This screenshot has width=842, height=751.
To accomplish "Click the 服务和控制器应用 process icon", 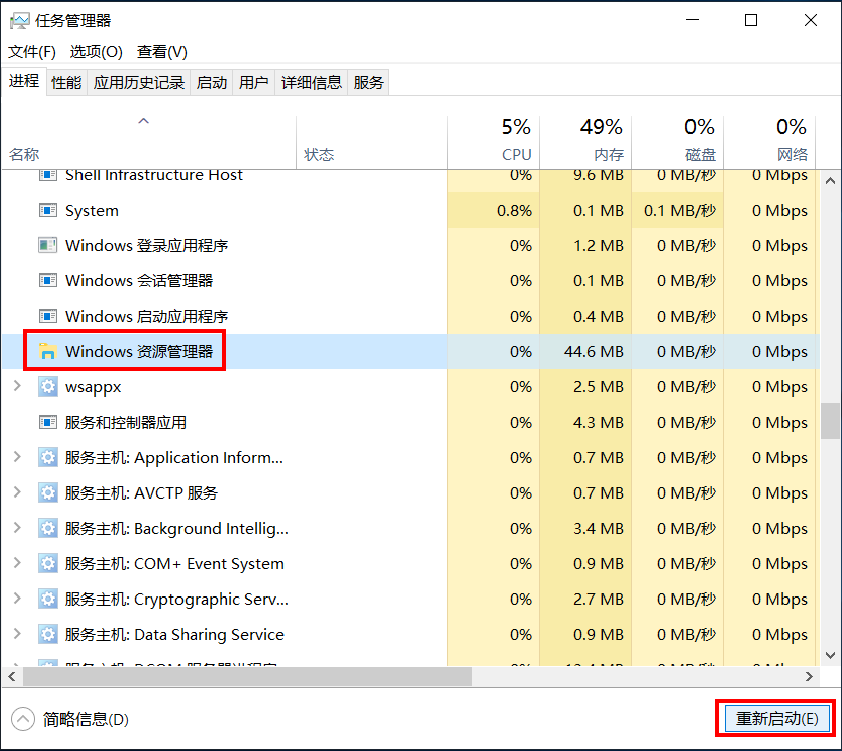I will click(x=47, y=422).
